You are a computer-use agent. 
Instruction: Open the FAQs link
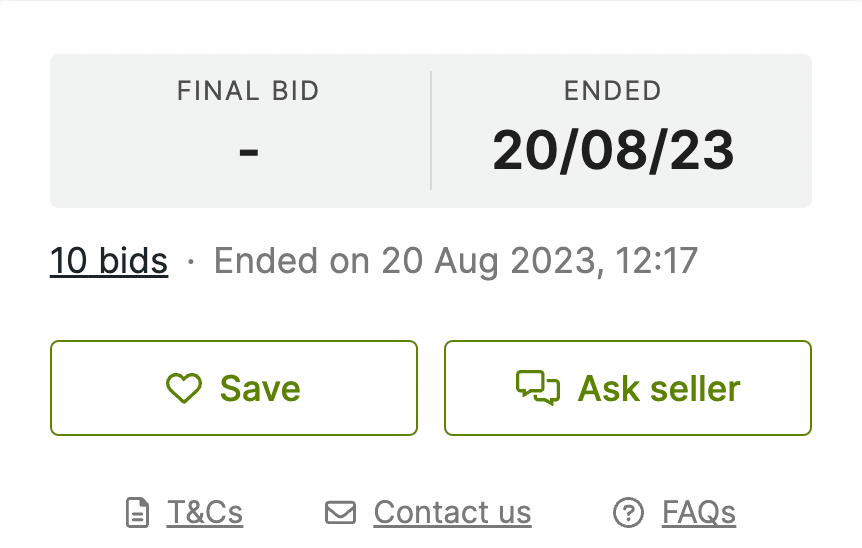pos(698,513)
